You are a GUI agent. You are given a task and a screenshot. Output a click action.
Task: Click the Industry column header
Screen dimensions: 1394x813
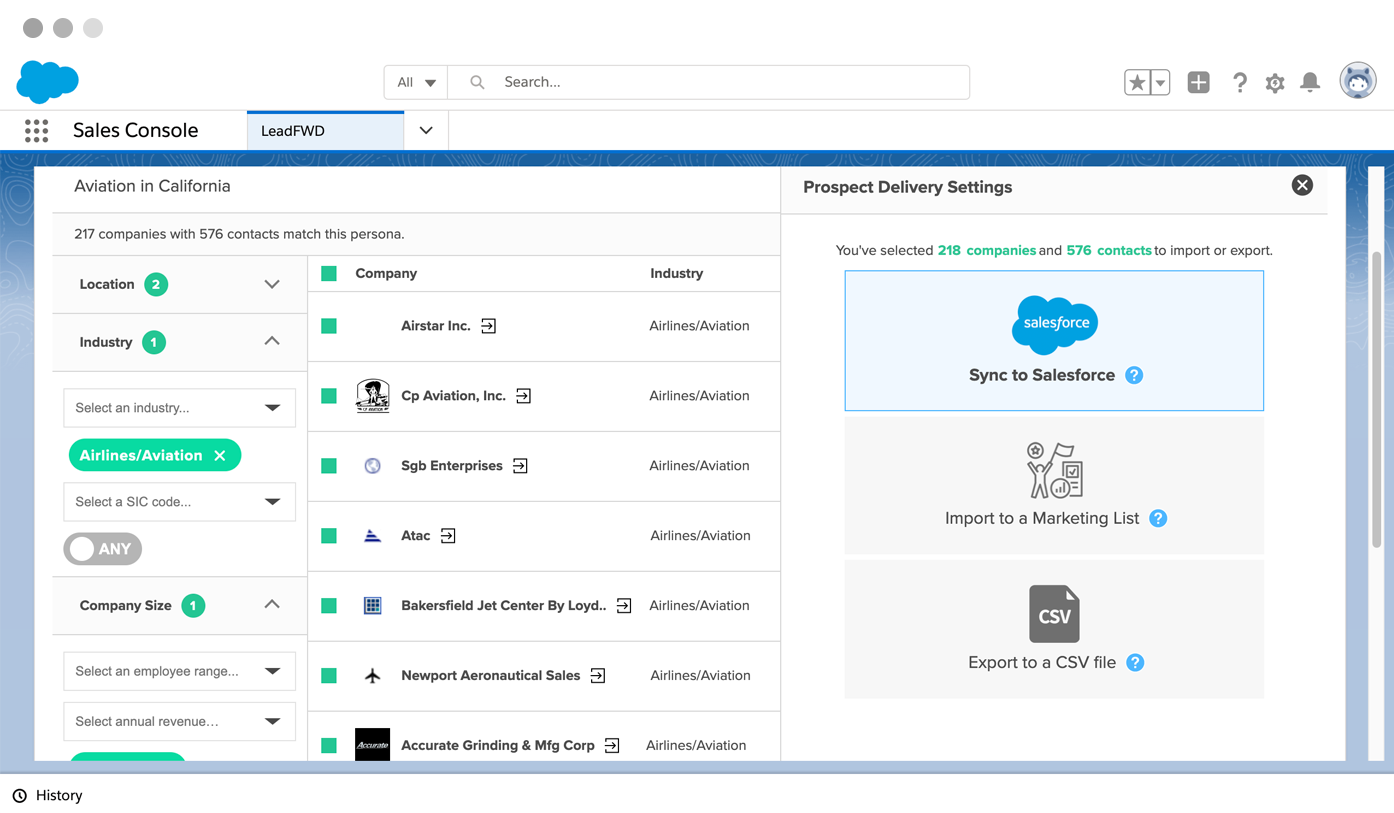click(x=676, y=273)
